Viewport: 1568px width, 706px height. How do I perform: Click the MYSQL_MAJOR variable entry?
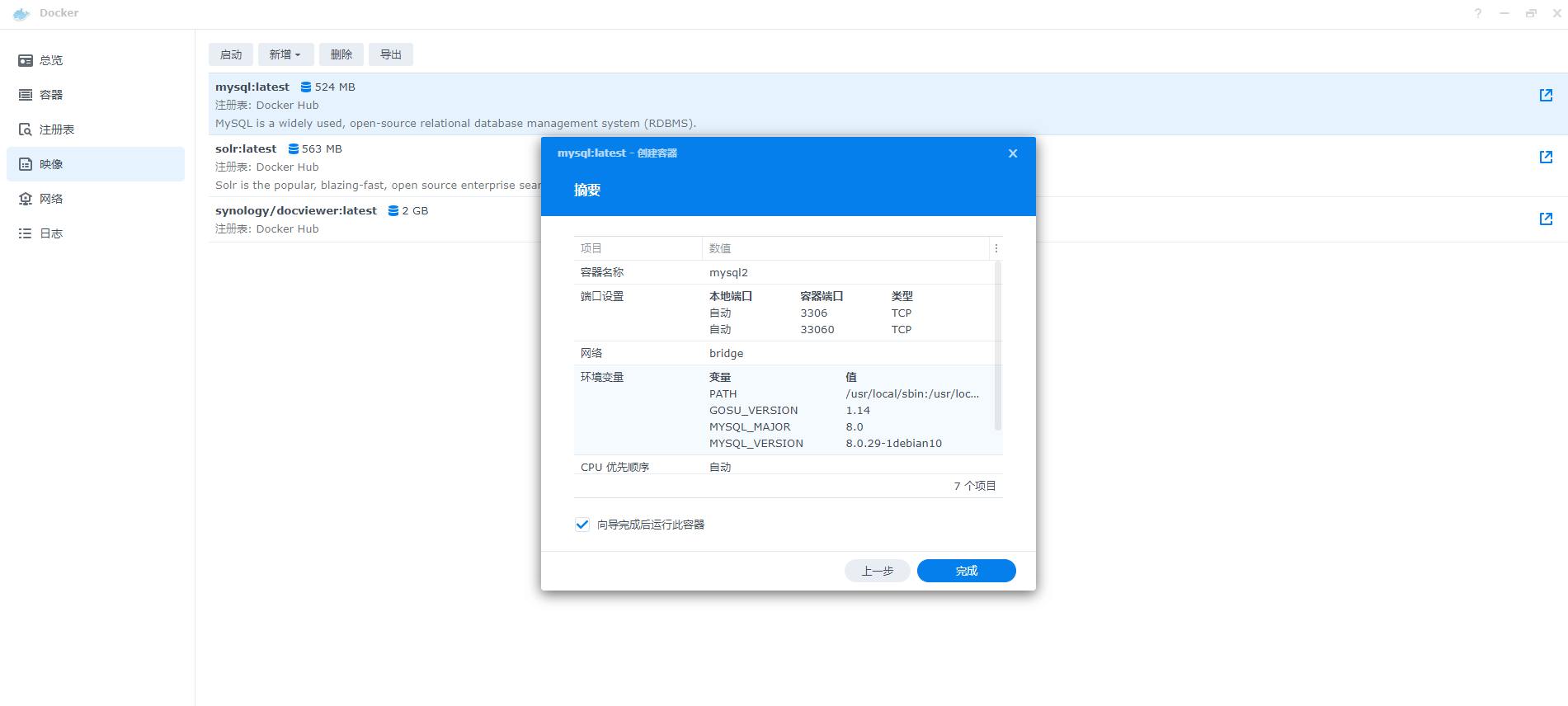[750, 426]
